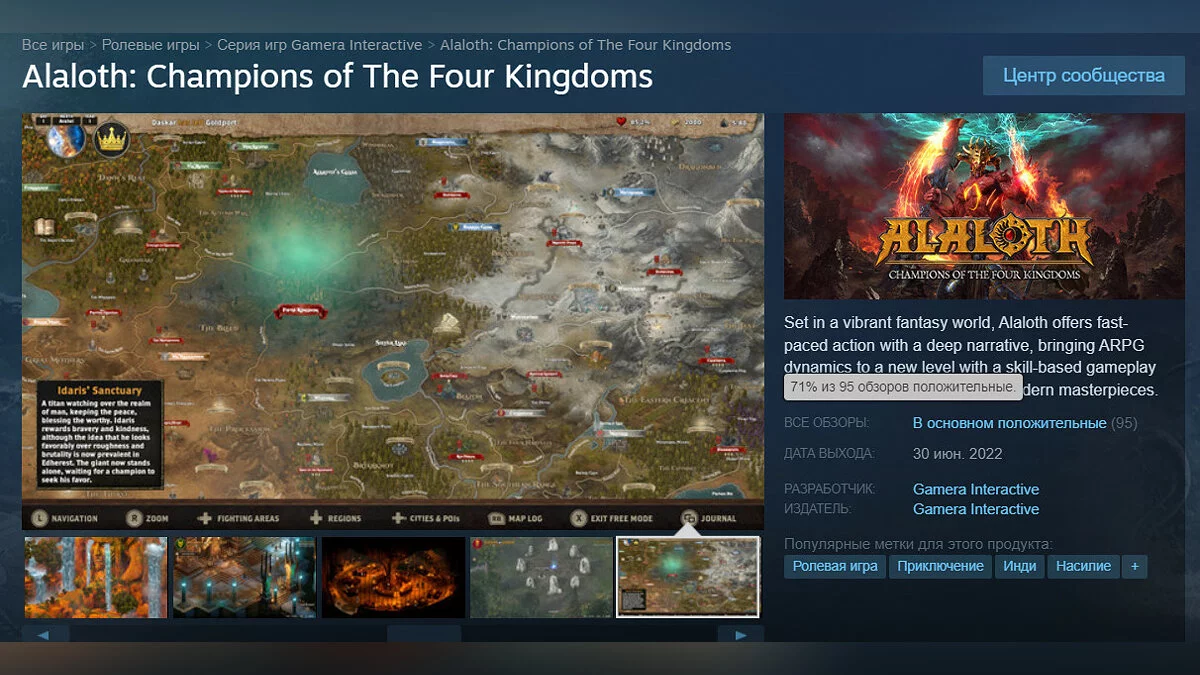Click the plus button to add a tag
Image resolution: width=1200 pixels, height=675 pixels.
coord(1135,566)
